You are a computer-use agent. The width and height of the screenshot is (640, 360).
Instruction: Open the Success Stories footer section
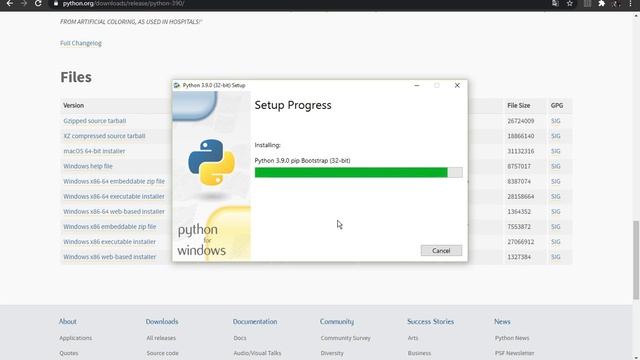pyautogui.click(x=431, y=322)
